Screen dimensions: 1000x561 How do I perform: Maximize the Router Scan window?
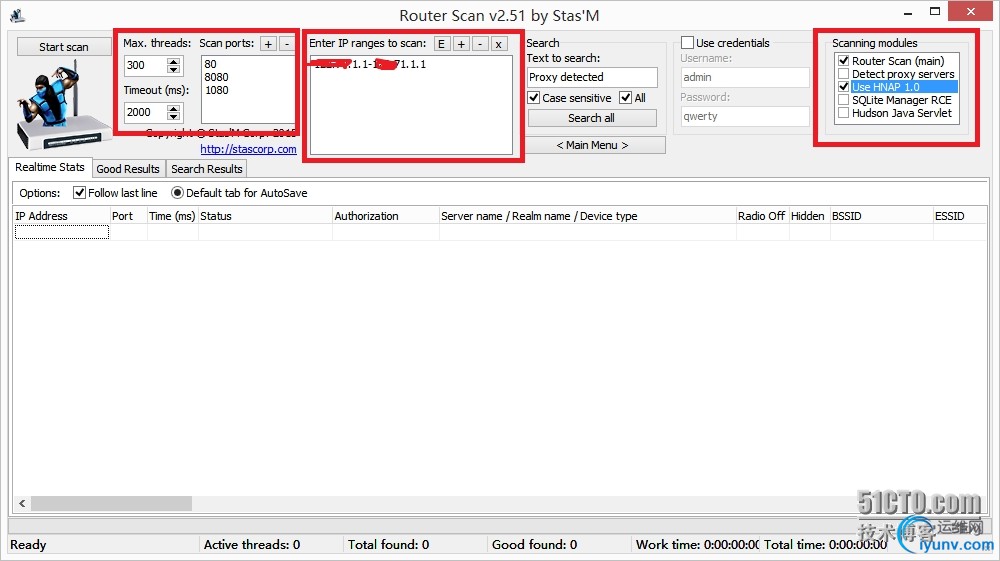pyautogui.click(x=935, y=11)
